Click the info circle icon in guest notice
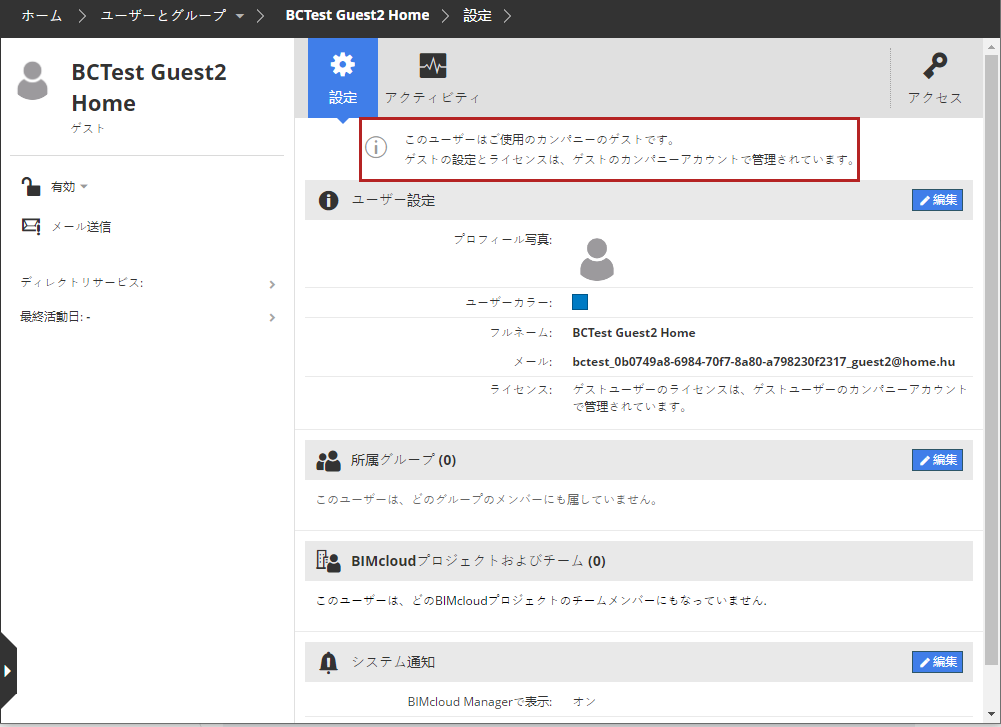The width and height of the screenshot is (1001, 727). 376,147
